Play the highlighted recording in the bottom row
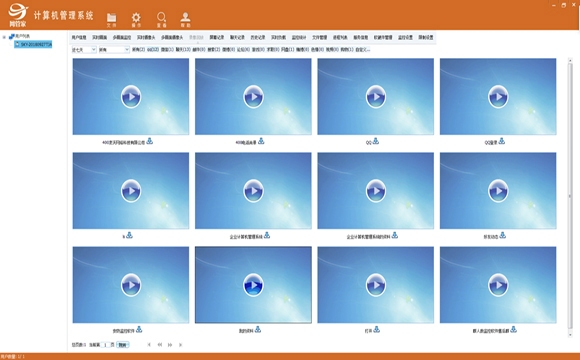580x360 pixels. click(x=253, y=285)
